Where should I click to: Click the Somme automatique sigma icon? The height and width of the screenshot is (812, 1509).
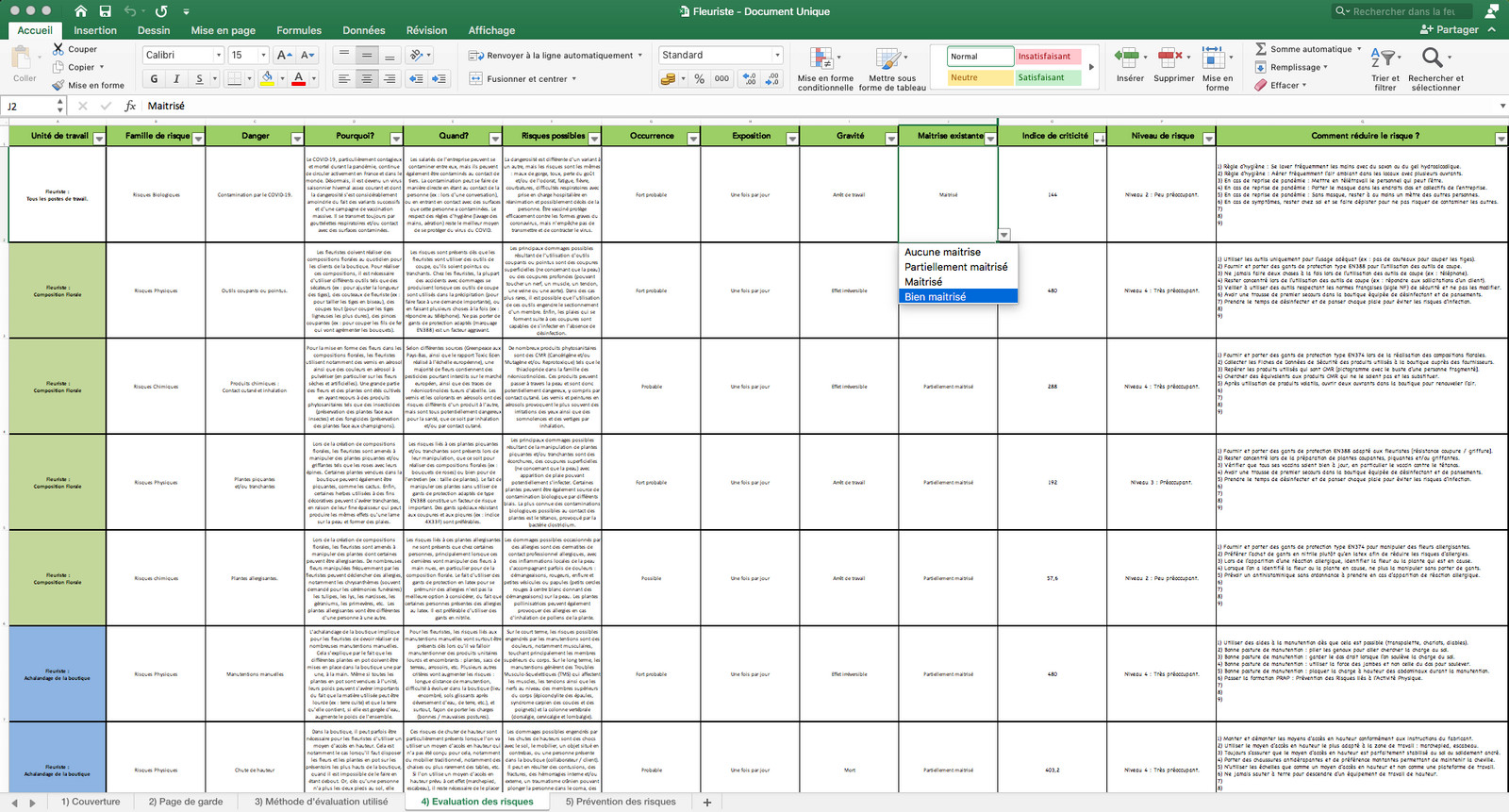pyautogui.click(x=1261, y=49)
